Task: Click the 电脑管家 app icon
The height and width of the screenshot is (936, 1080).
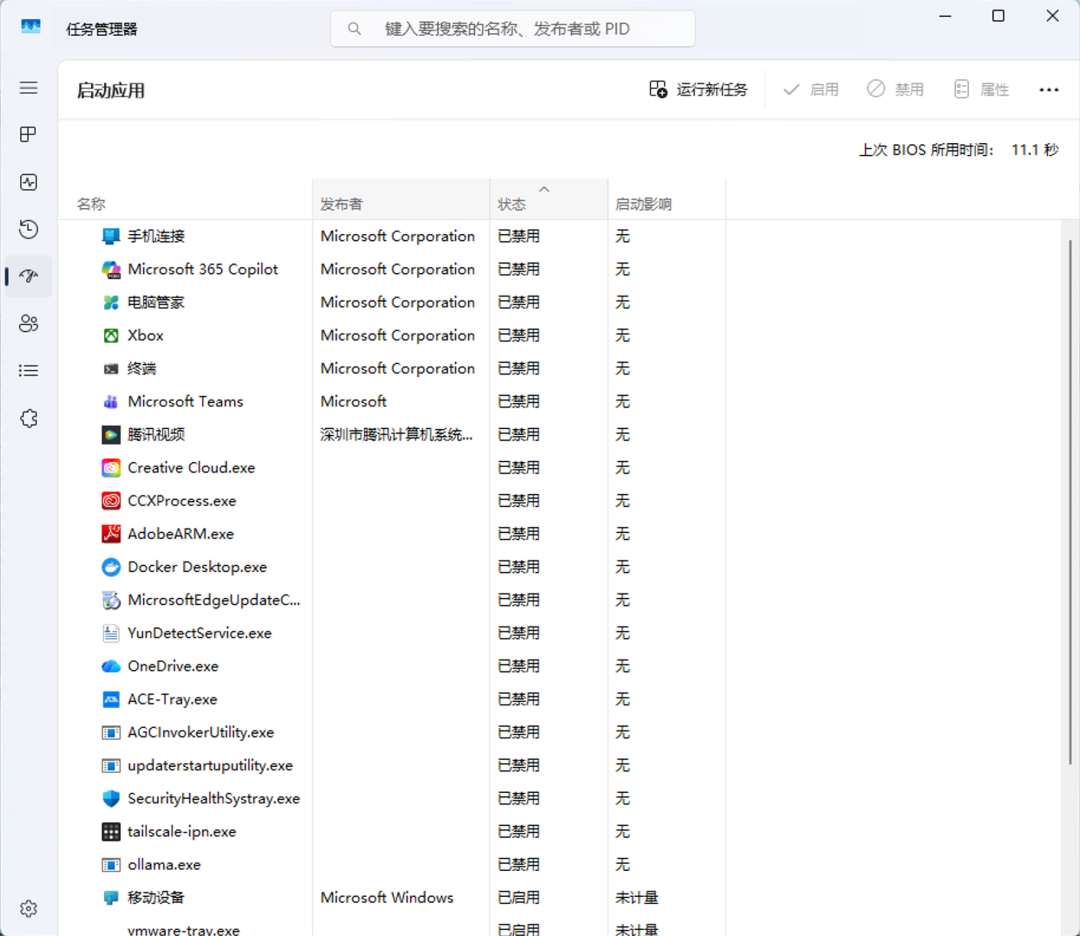Action: point(111,302)
